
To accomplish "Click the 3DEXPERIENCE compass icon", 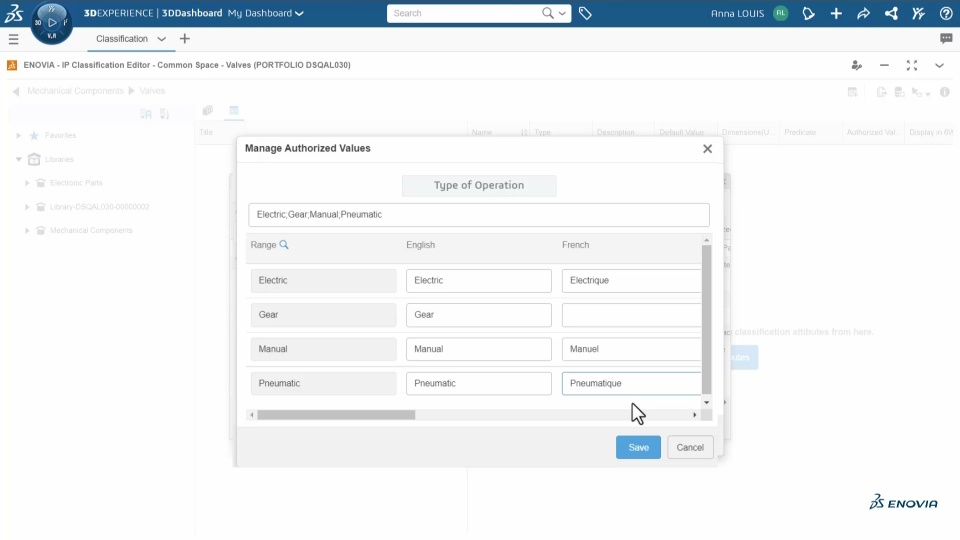I will [x=51, y=23].
